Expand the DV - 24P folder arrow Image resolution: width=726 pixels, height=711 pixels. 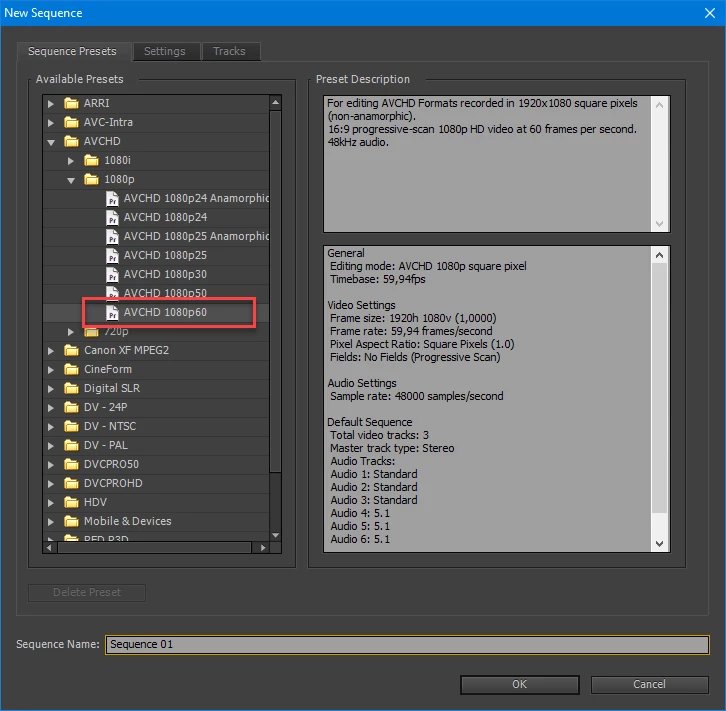click(51, 408)
